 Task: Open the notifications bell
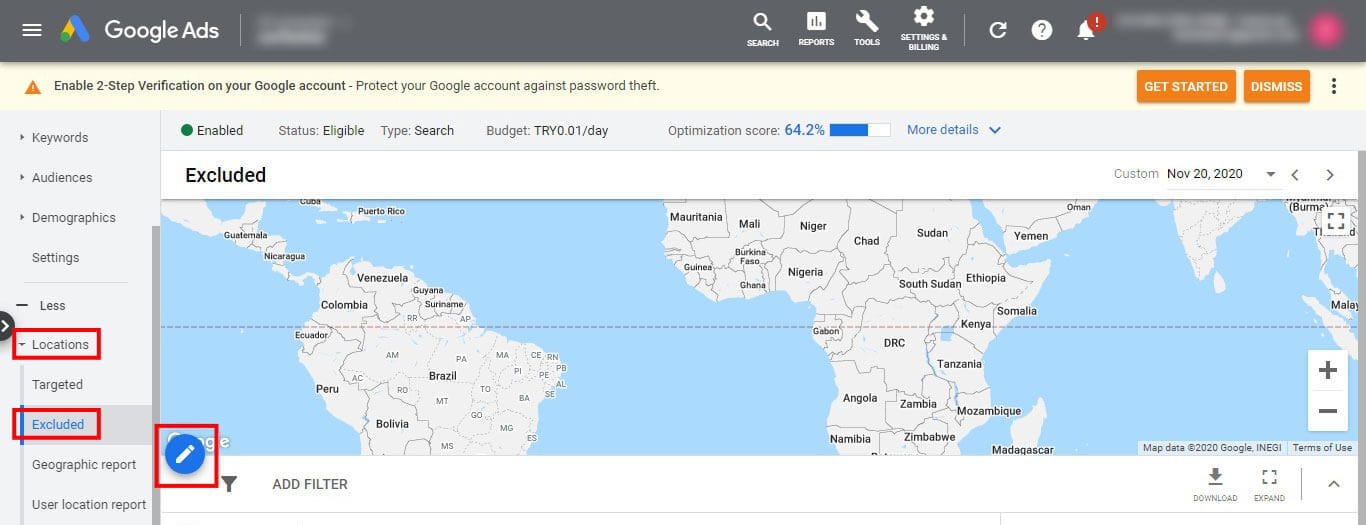(1086, 30)
